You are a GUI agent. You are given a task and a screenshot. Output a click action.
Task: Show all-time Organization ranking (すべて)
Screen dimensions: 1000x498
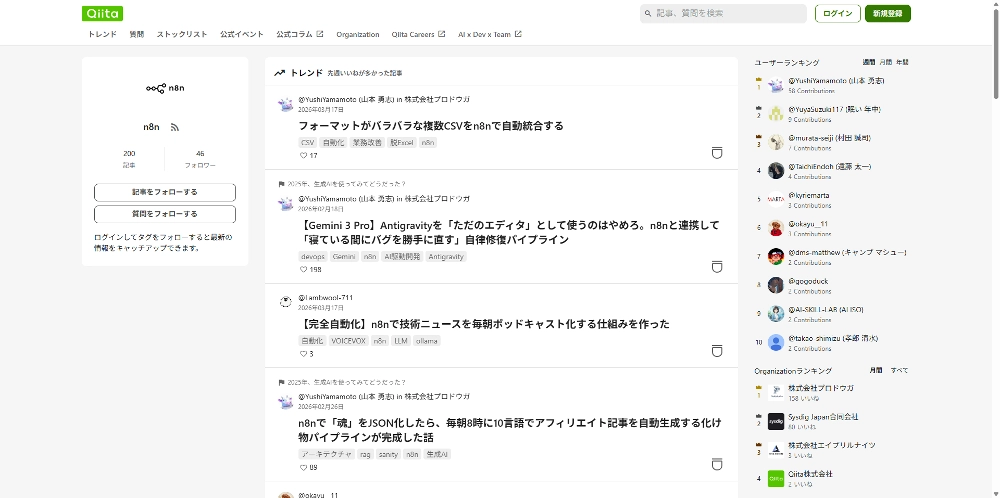click(x=900, y=370)
